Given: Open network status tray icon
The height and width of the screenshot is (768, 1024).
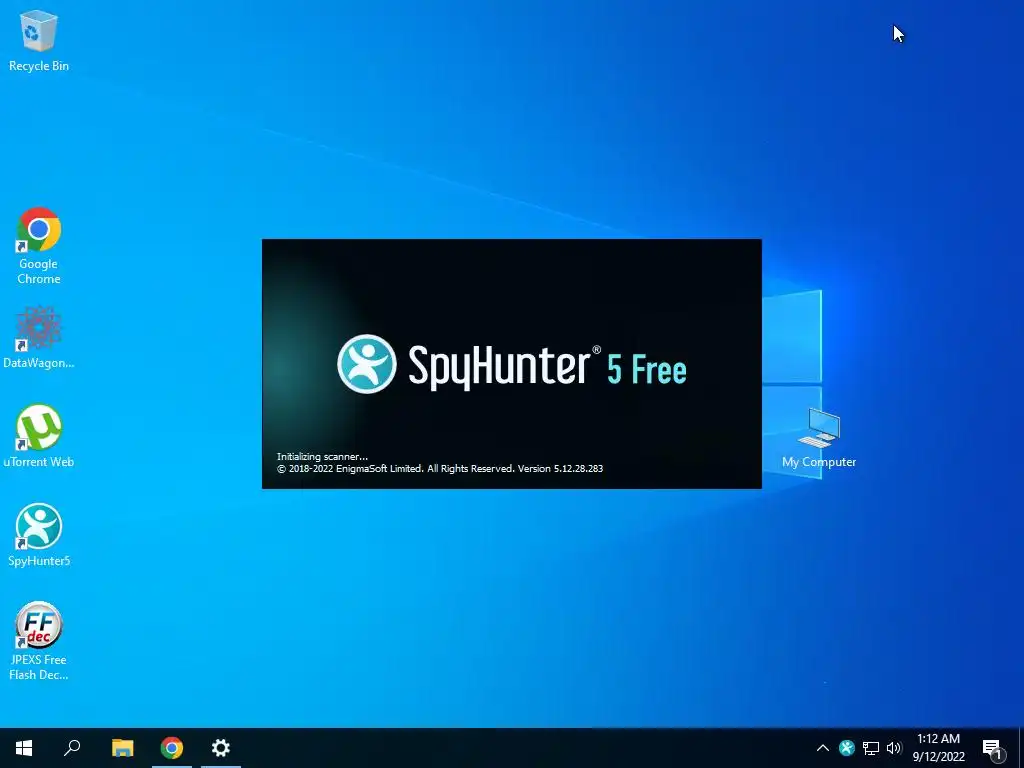Looking at the screenshot, I should point(871,748).
